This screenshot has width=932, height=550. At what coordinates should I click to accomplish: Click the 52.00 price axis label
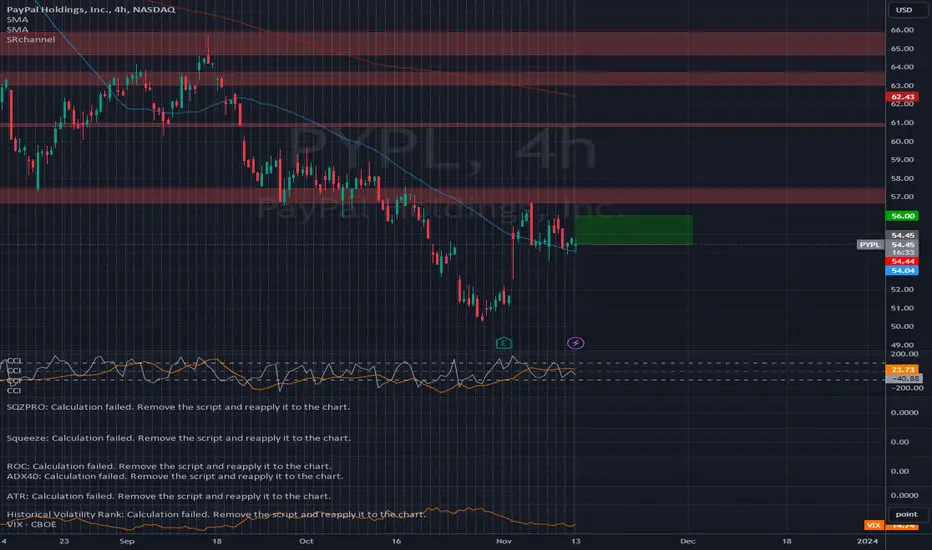click(902, 290)
